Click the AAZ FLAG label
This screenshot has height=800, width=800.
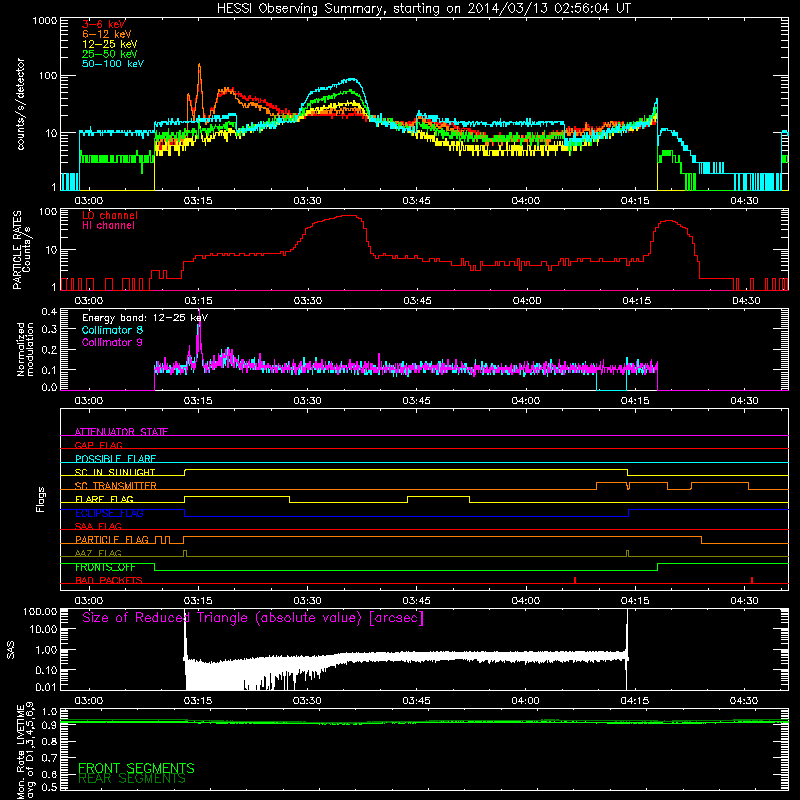click(x=98, y=553)
